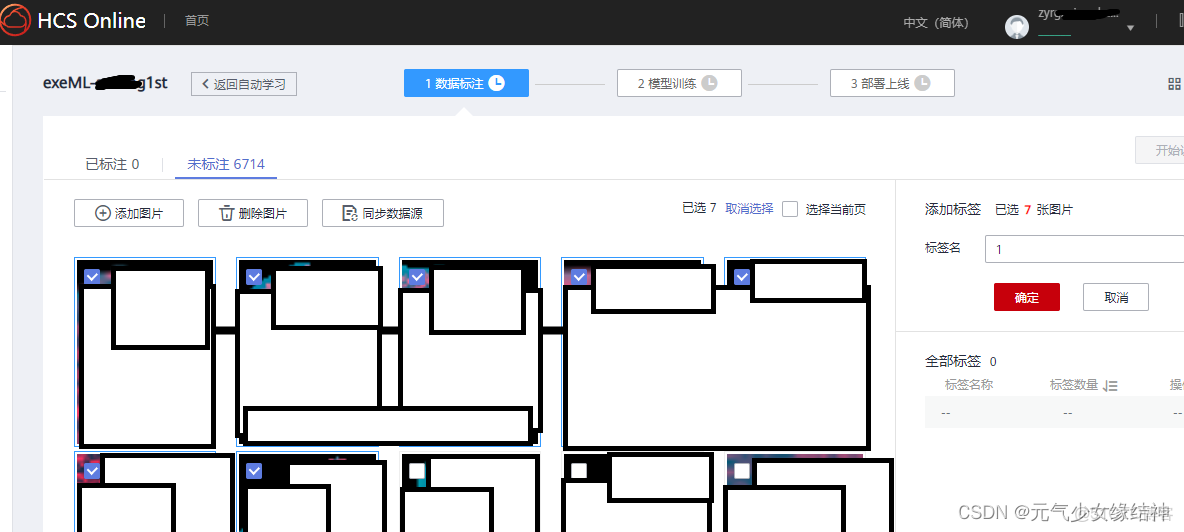Click 同步数据源 button
The height and width of the screenshot is (532, 1184).
[383, 213]
